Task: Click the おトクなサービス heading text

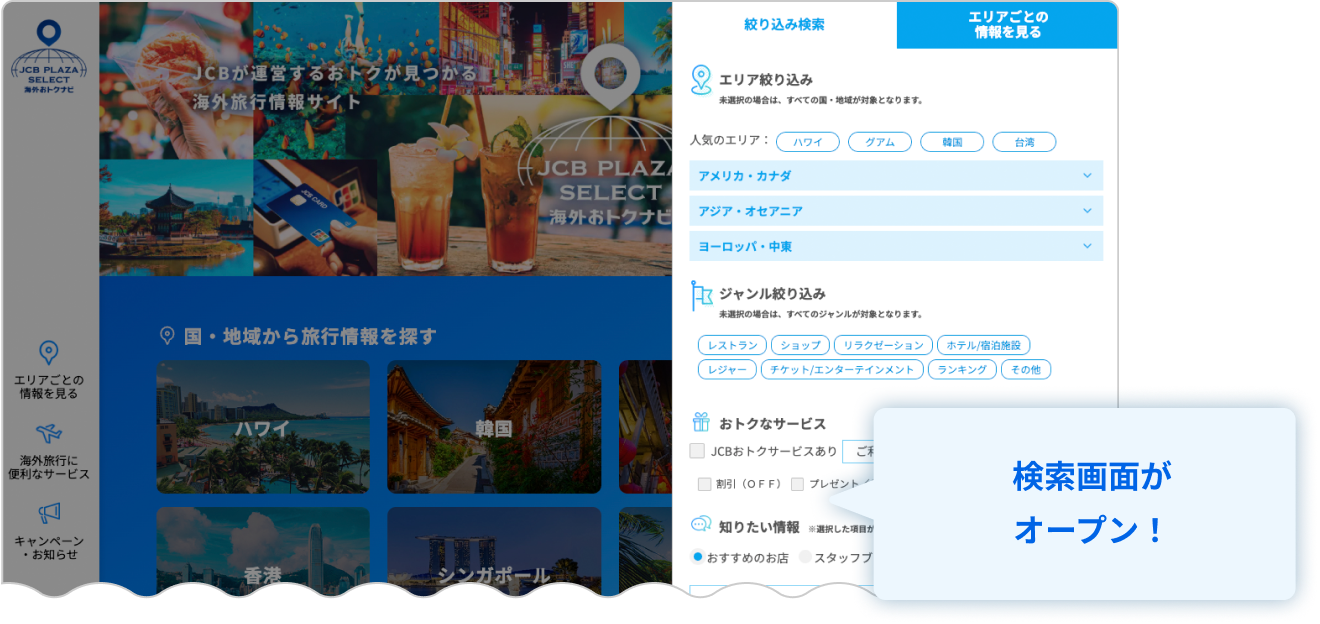Action: 772,423
